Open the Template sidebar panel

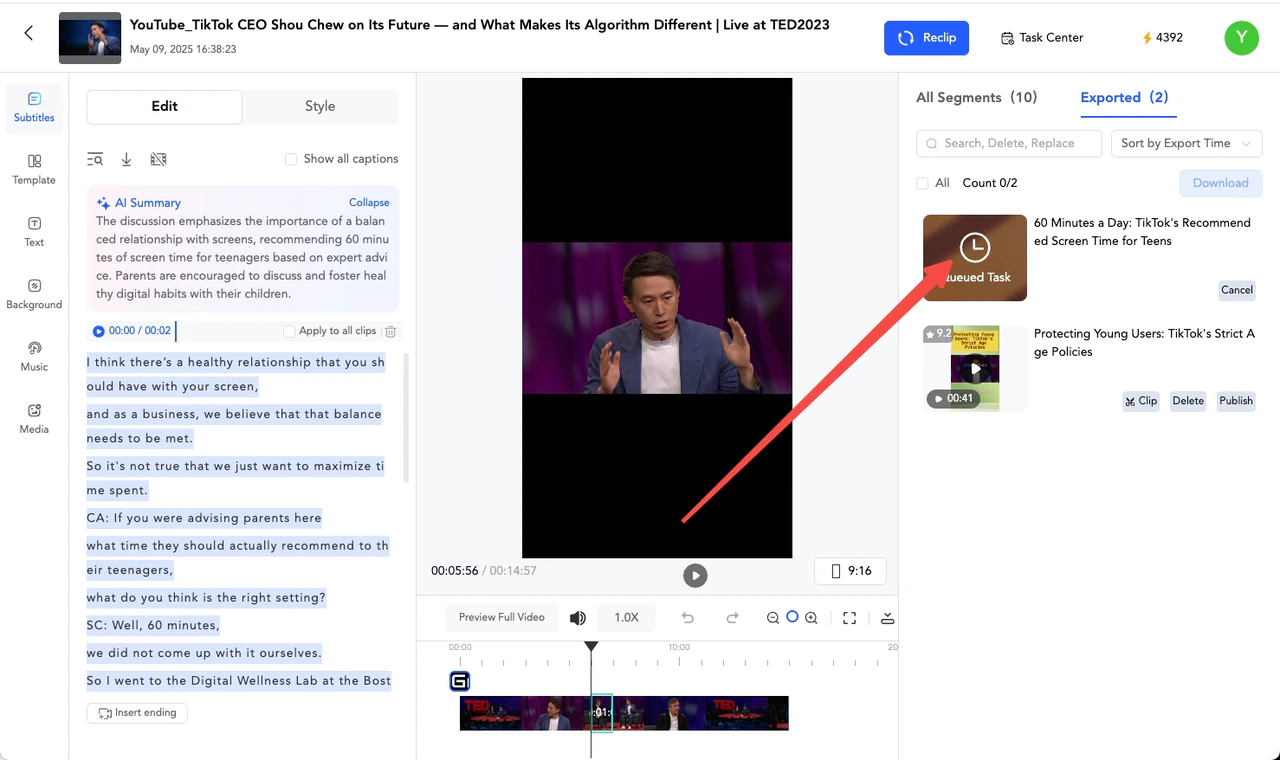[x=34, y=169]
